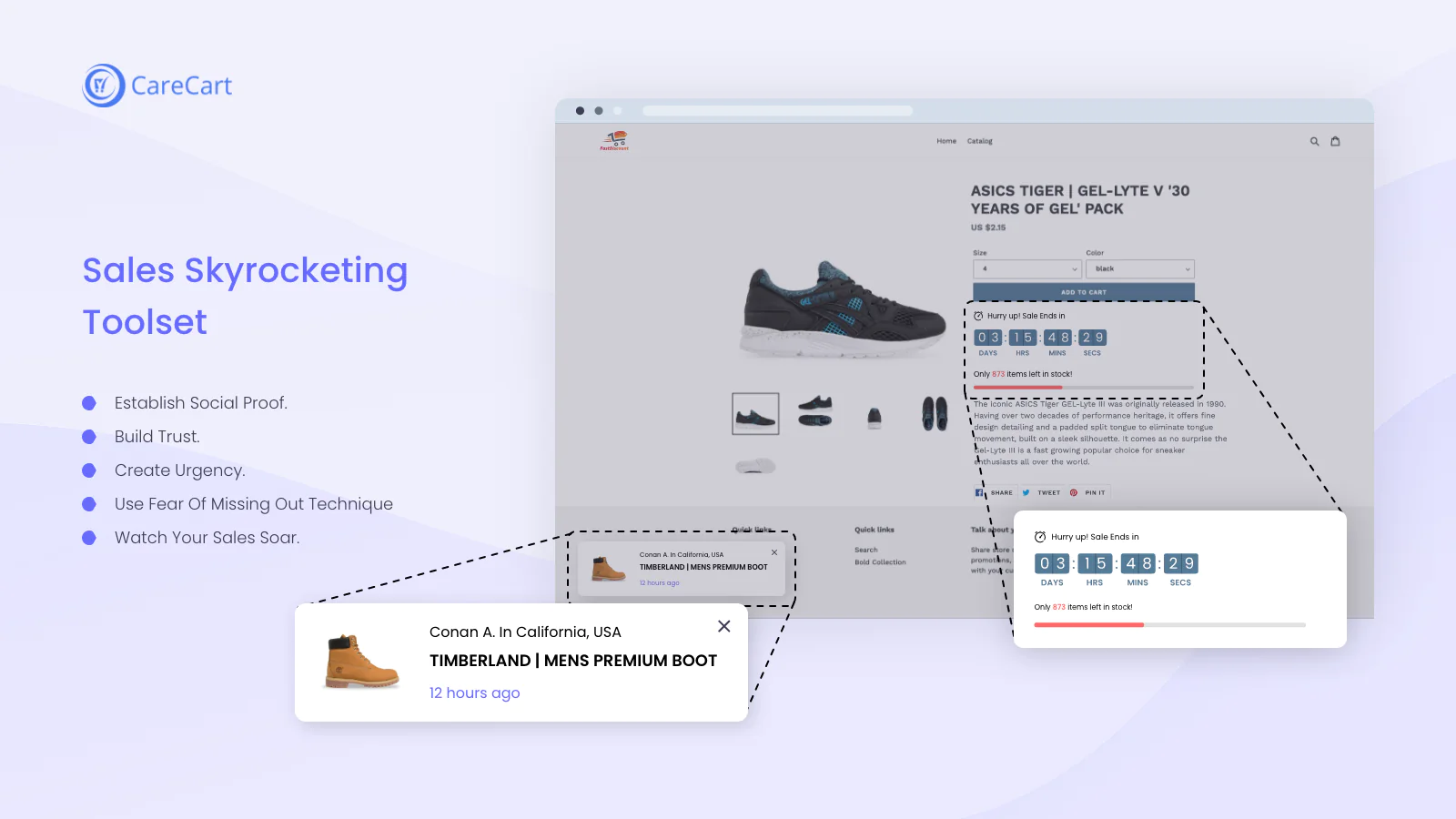
Task: Click the Build Trust bullet text
Action: (157, 437)
